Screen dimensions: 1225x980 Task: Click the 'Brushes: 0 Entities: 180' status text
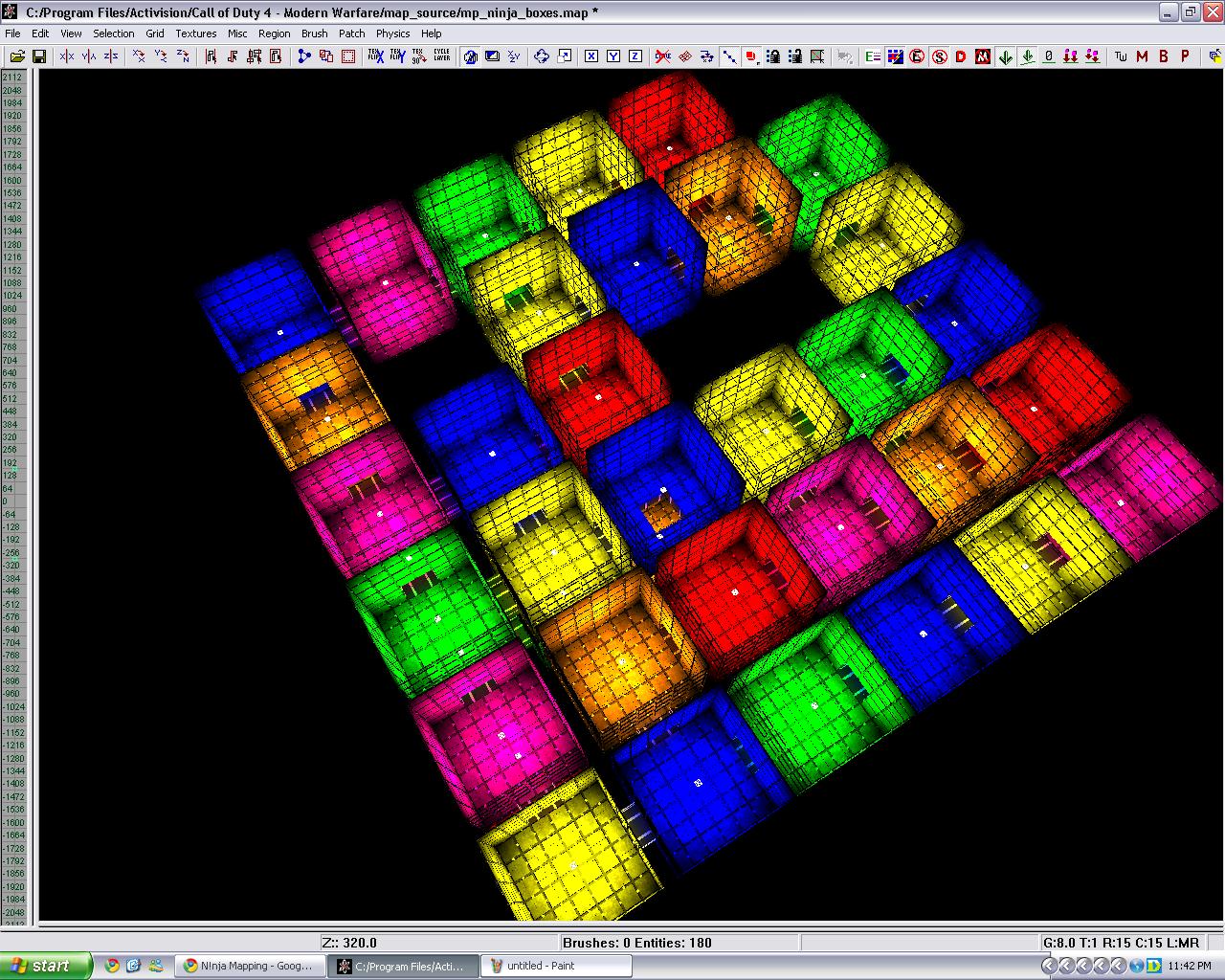coord(637,943)
